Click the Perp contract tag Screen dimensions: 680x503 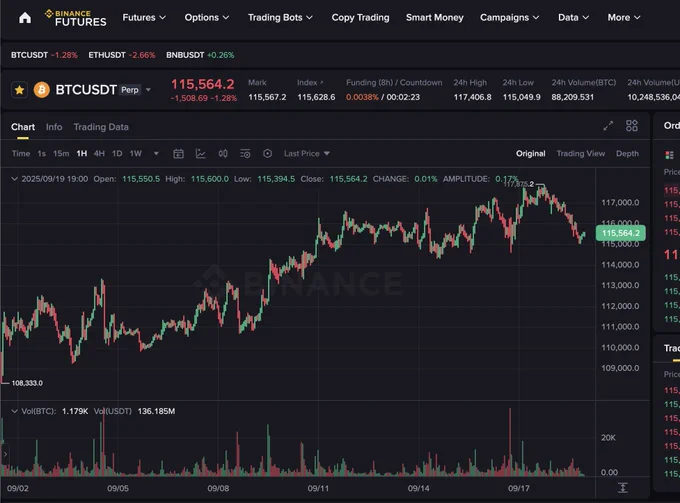tap(130, 90)
